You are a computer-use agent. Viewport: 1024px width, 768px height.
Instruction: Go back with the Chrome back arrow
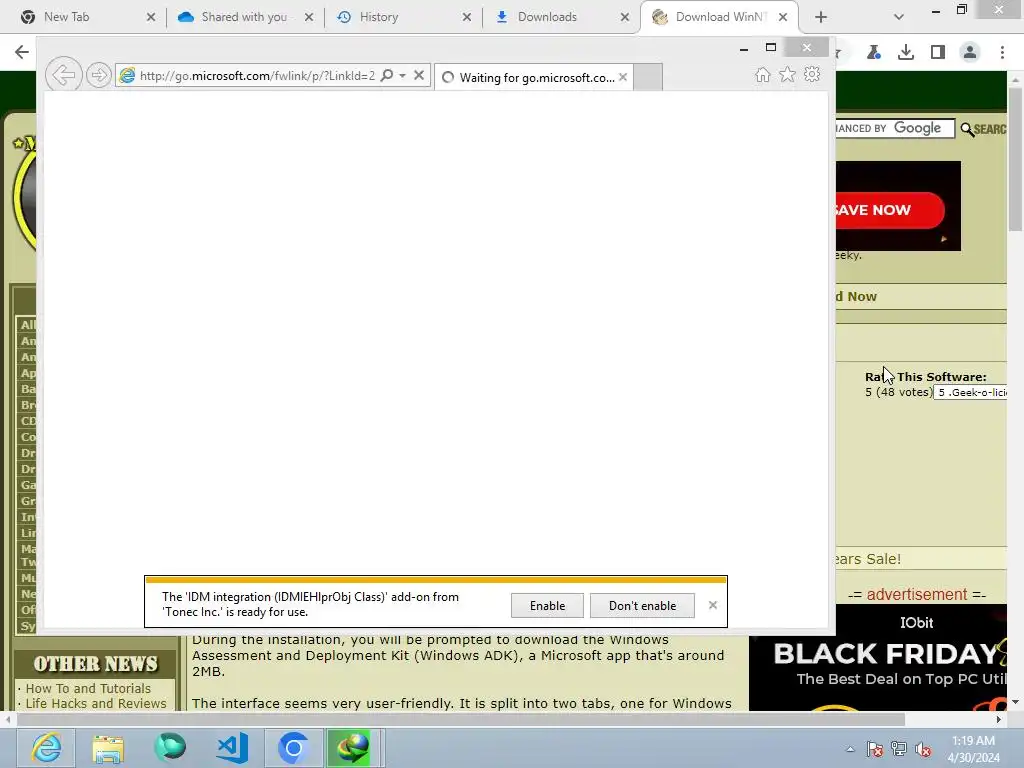point(22,52)
